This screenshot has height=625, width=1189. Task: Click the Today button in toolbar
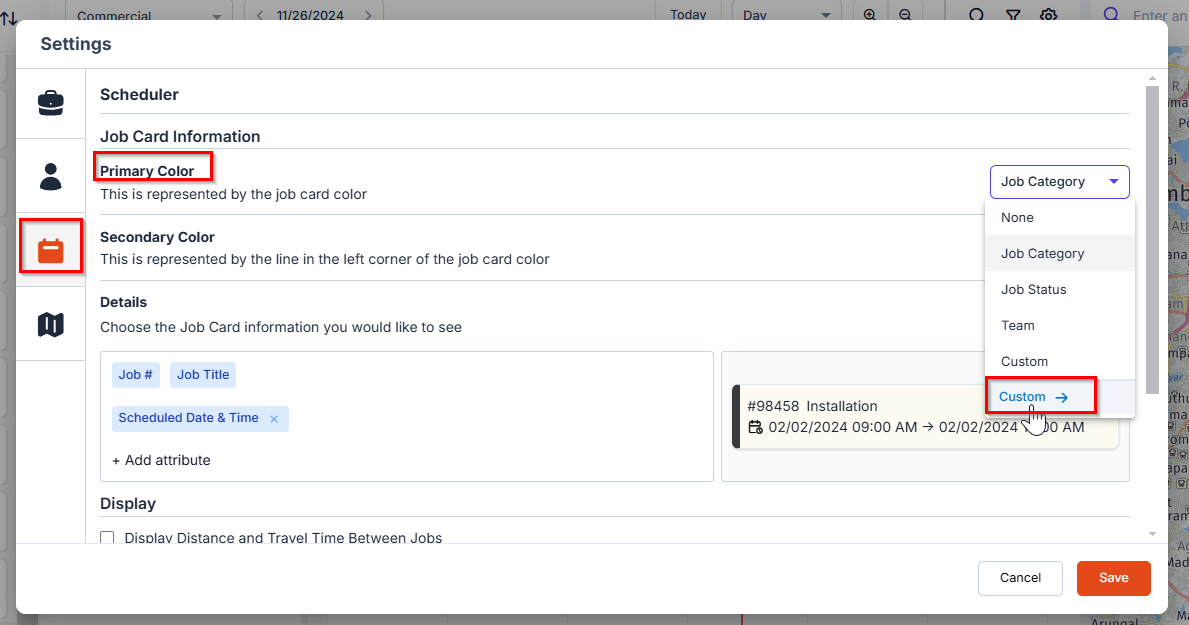click(688, 14)
